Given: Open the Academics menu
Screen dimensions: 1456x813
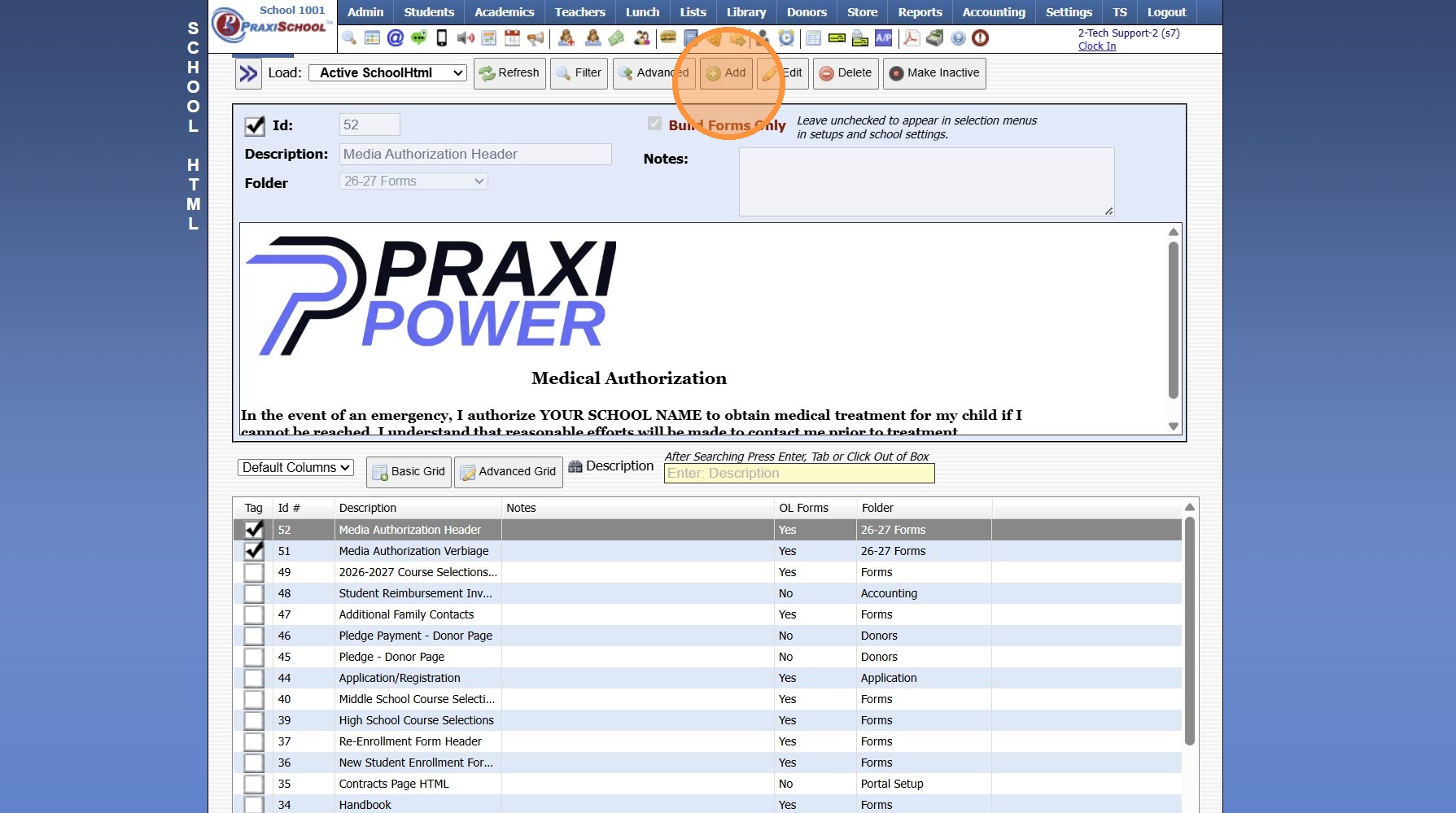Looking at the screenshot, I should (505, 12).
